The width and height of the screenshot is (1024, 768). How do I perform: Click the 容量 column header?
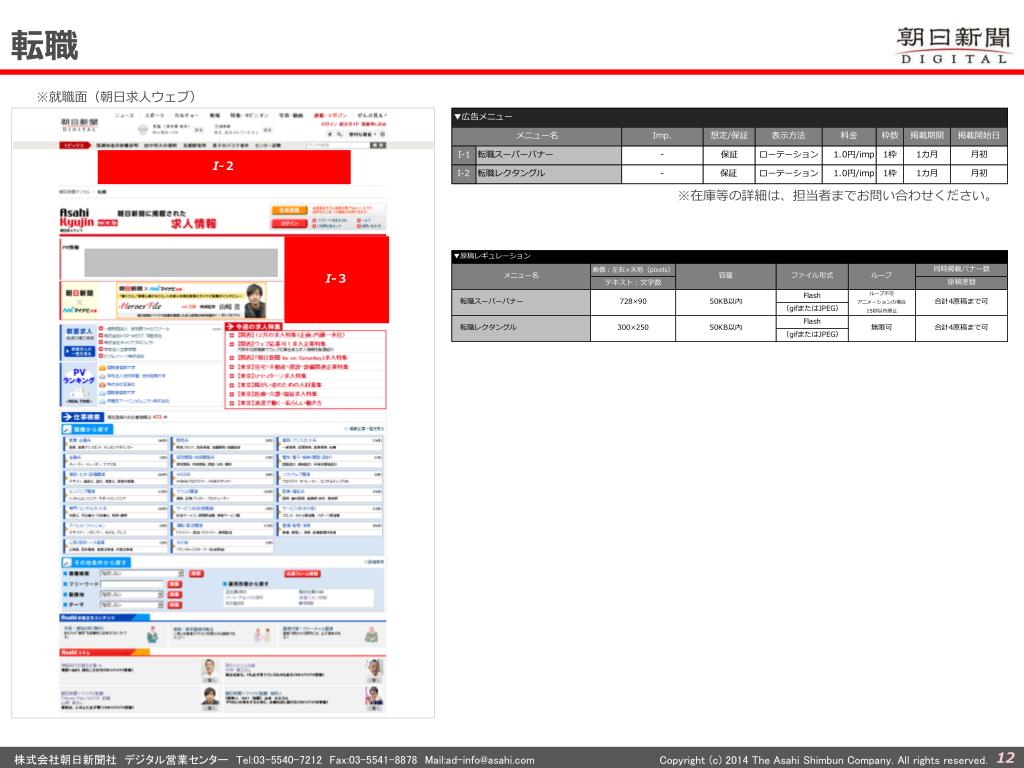pyautogui.click(x=726, y=276)
